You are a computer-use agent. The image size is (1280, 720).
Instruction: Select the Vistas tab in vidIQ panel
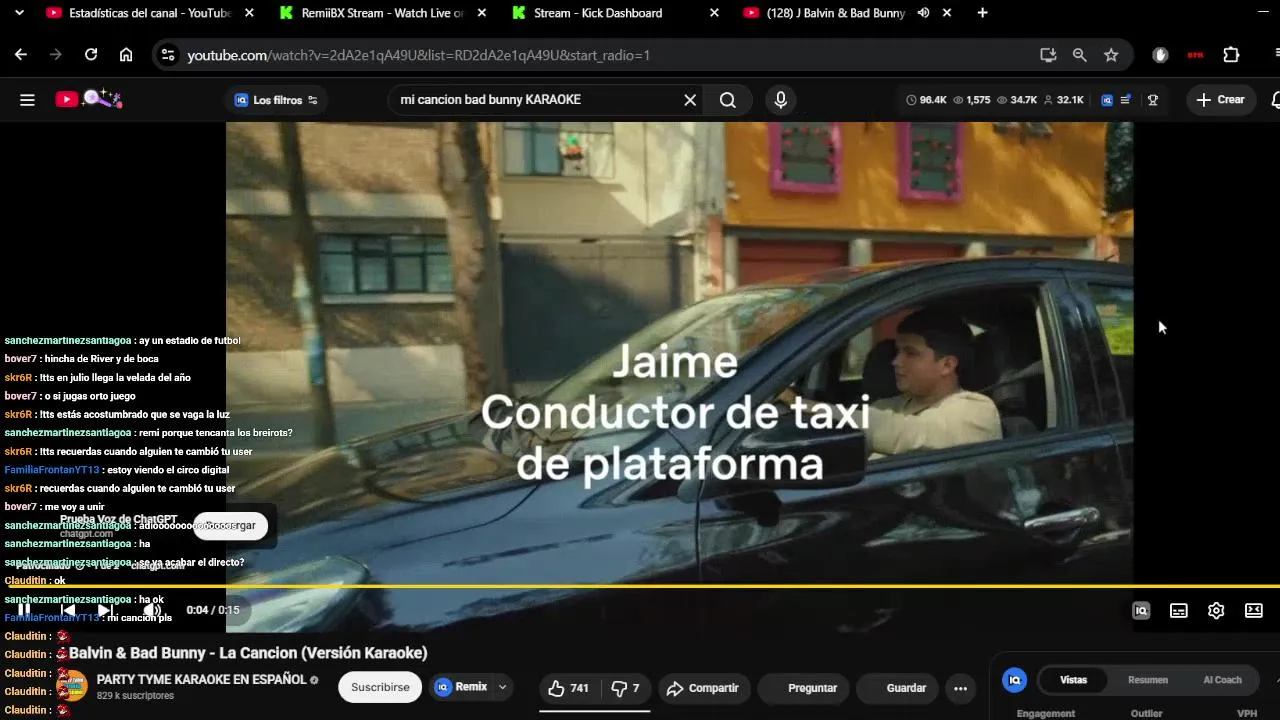(1073, 680)
